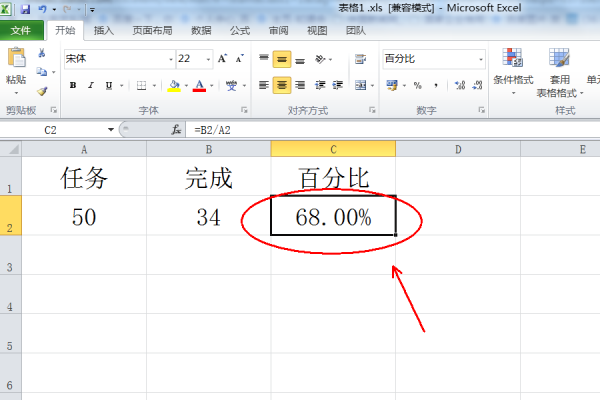Image resolution: width=600 pixels, height=400 pixels.
Task: Increase font size with the large A
Action: point(222,59)
